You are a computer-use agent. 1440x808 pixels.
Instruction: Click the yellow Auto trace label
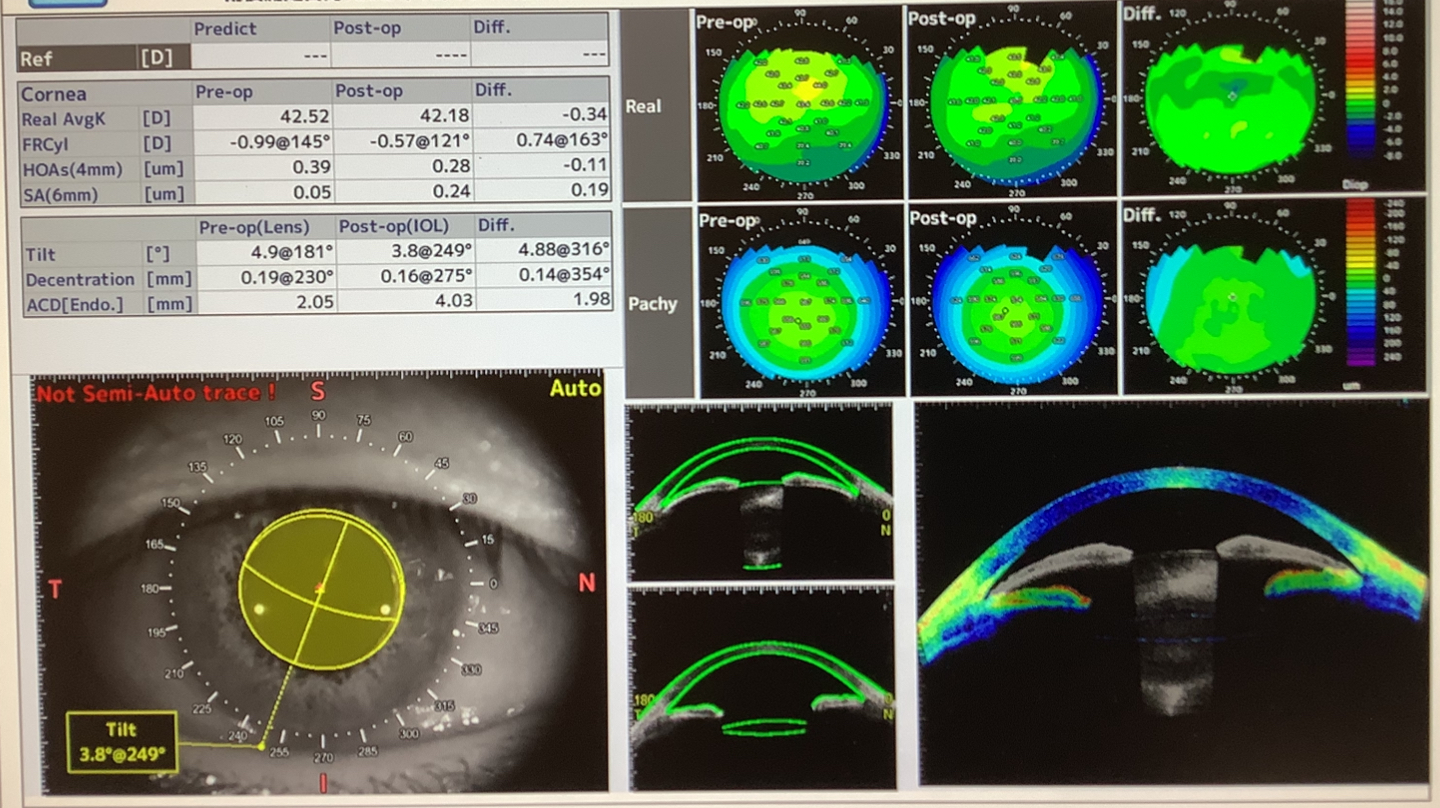[574, 388]
